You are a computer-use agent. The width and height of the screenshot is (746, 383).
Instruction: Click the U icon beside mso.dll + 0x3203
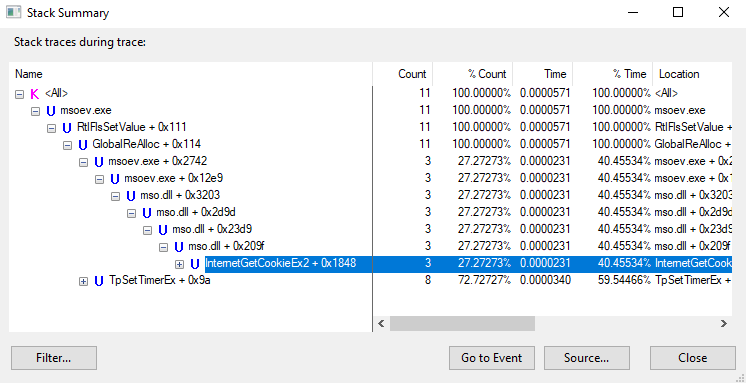(131, 196)
